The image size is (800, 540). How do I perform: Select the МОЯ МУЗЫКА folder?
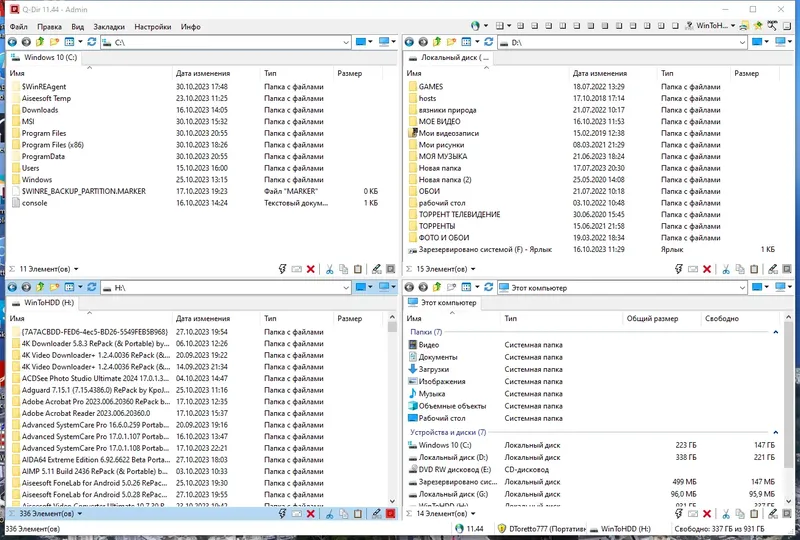(443, 156)
